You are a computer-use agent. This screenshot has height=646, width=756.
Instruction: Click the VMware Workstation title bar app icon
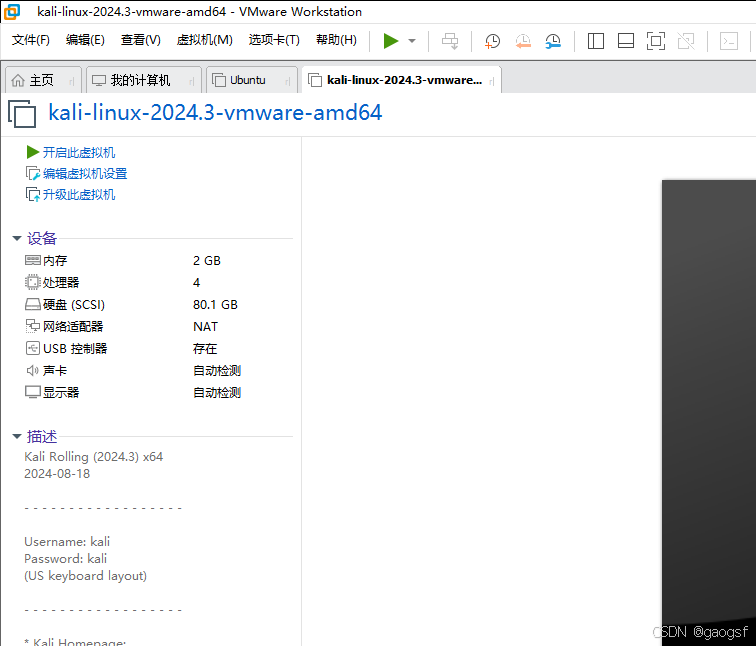[x=12, y=12]
